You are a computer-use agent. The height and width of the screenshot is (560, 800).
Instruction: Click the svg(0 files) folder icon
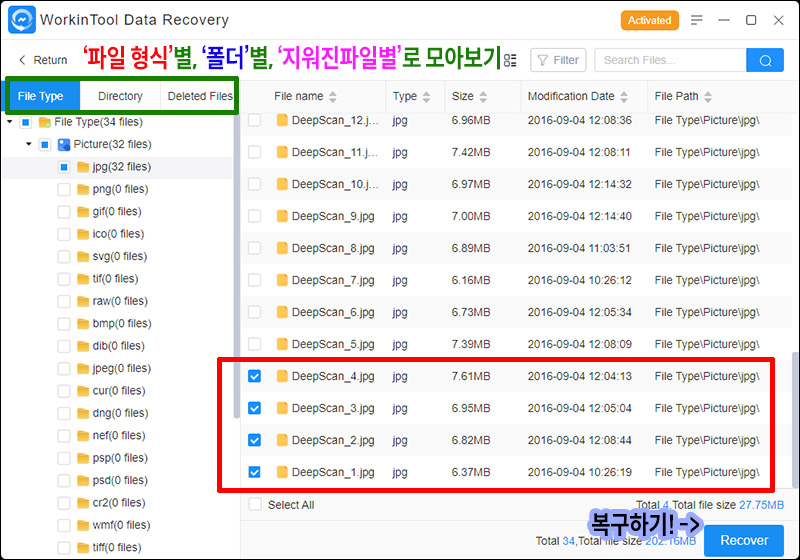(x=83, y=257)
